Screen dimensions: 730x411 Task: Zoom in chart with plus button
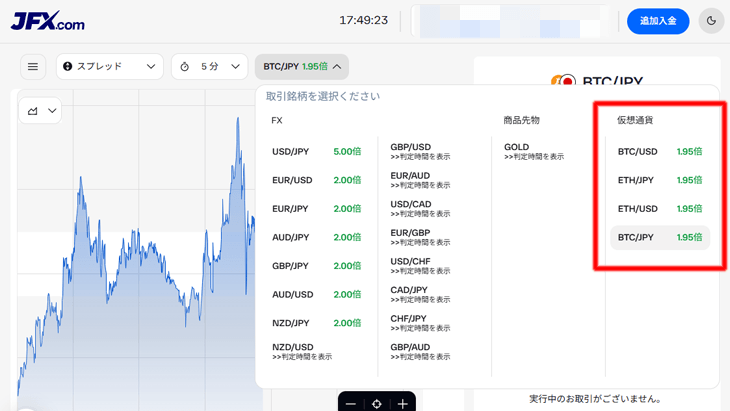[x=402, y=404]
